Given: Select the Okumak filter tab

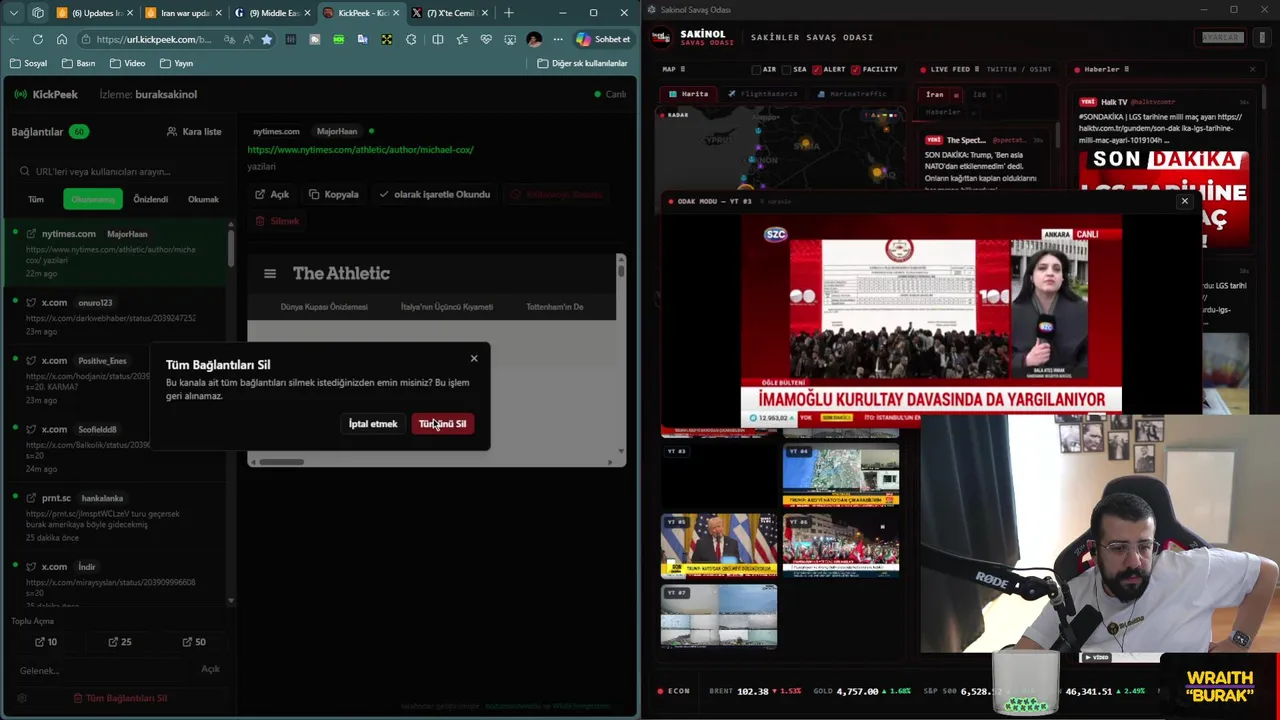Looking at the screenshot, I should click(x=203, y=199).
